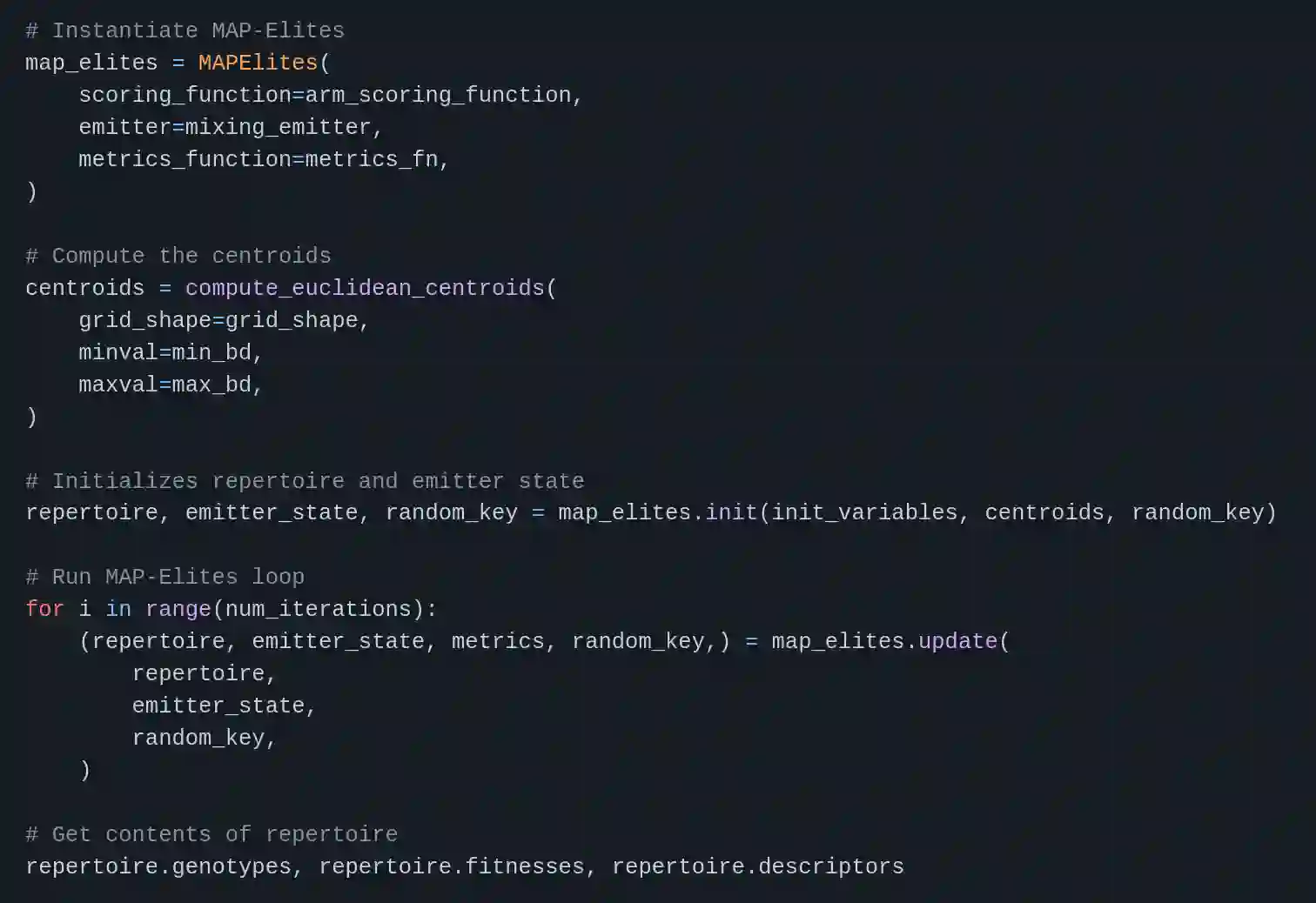Viewport: 1316px width, 903px height.
Task: Click the repertoire.fitnesses expression
Action: [x=451, y=867]
